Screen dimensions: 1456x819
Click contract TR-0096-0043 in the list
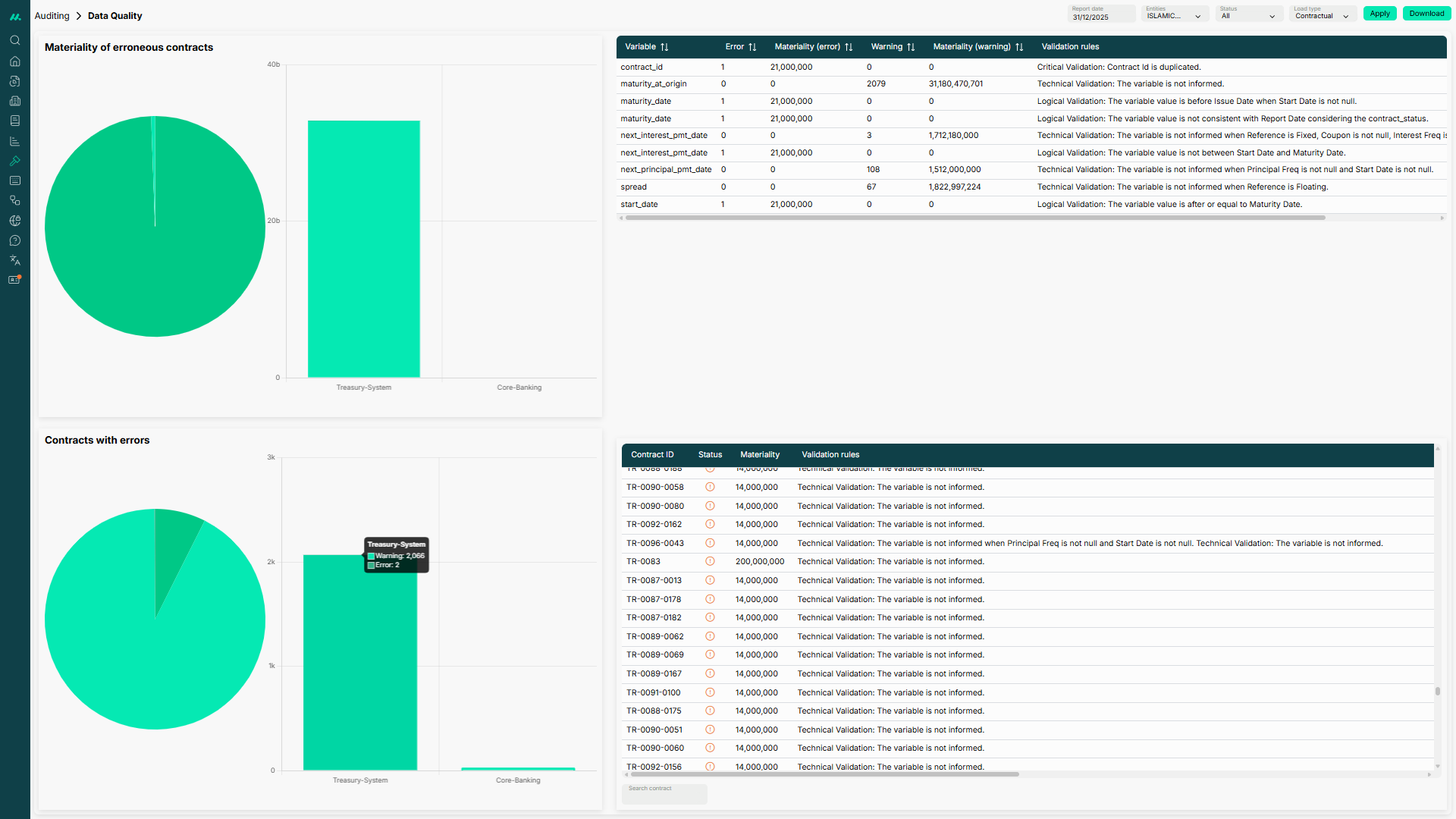(x=655, y=543)
